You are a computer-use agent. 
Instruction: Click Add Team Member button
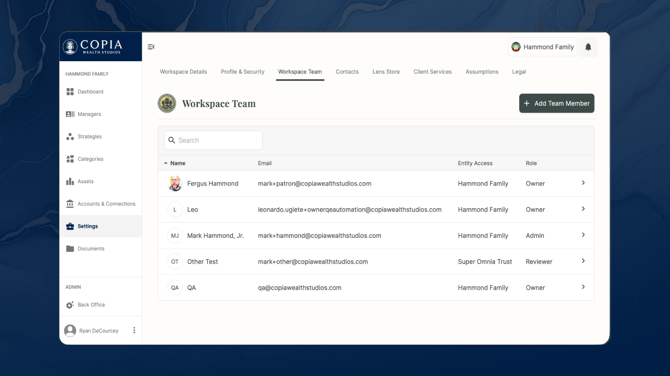click(x=556, y=103)
